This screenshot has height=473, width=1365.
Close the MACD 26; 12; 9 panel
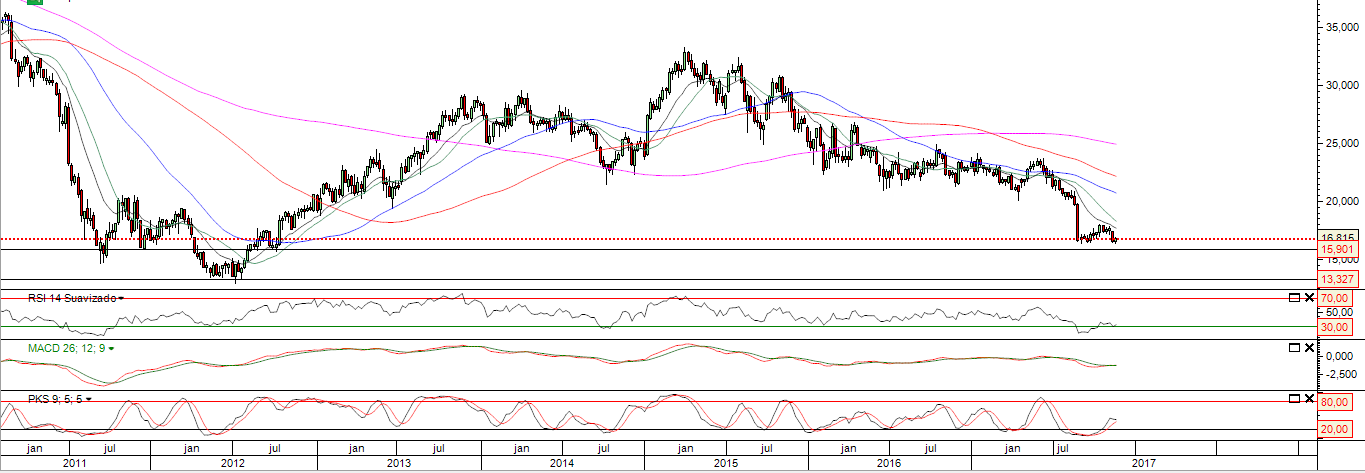1309,347
